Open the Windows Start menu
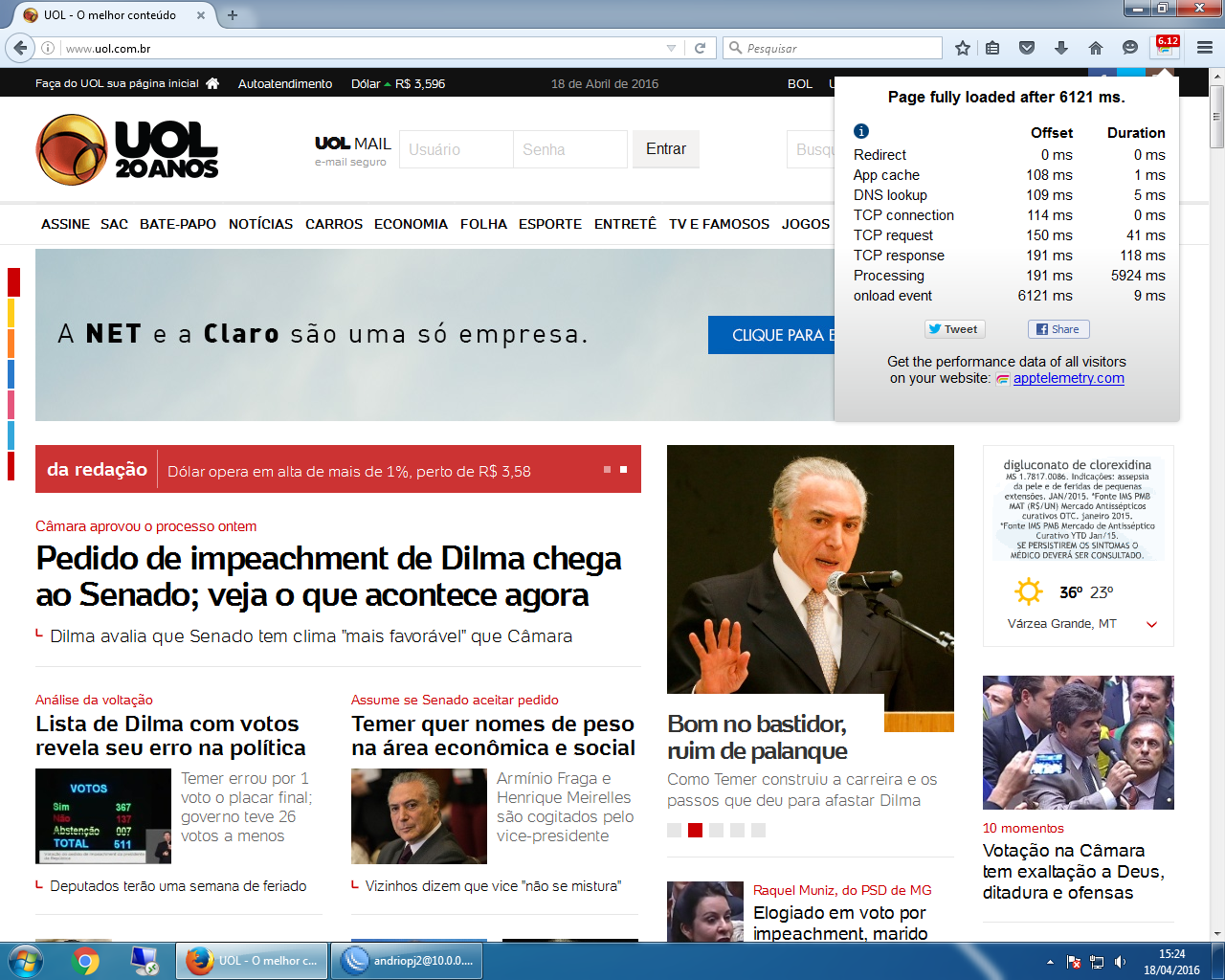 26,961
